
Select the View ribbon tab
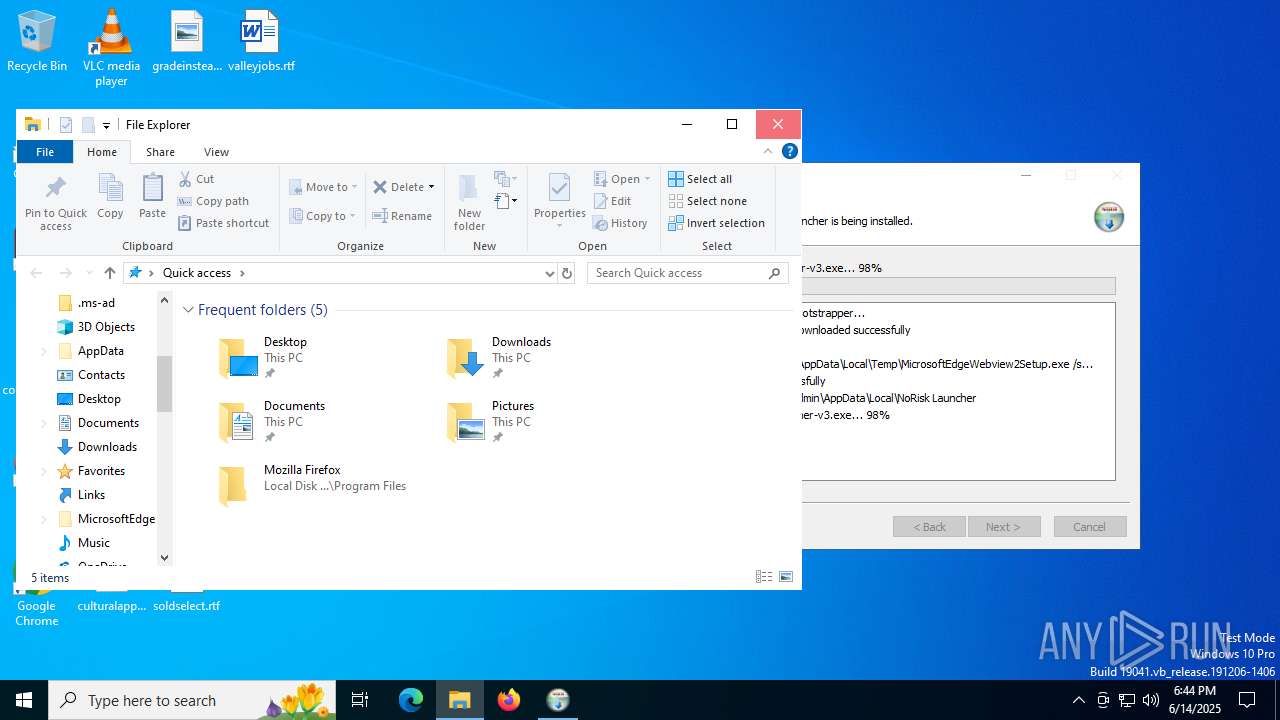216,152
